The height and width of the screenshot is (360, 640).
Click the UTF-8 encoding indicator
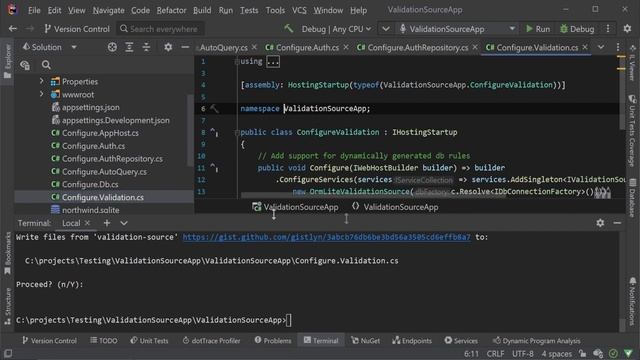point(522,354)
